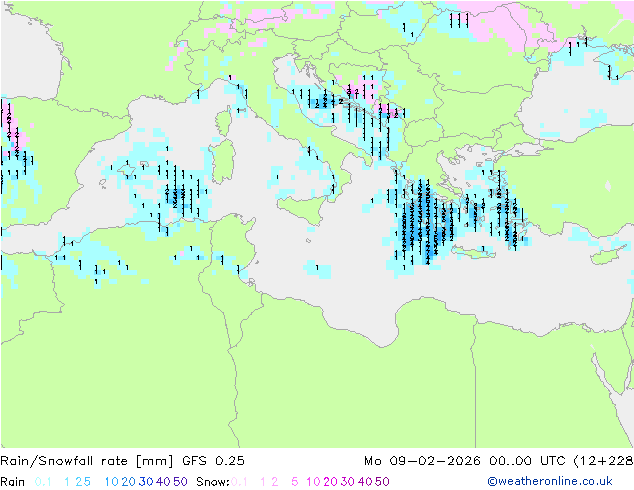Screen dimensions: 634x490
Task: Pick the snow legend value 20
Action: tap(330, 482)
